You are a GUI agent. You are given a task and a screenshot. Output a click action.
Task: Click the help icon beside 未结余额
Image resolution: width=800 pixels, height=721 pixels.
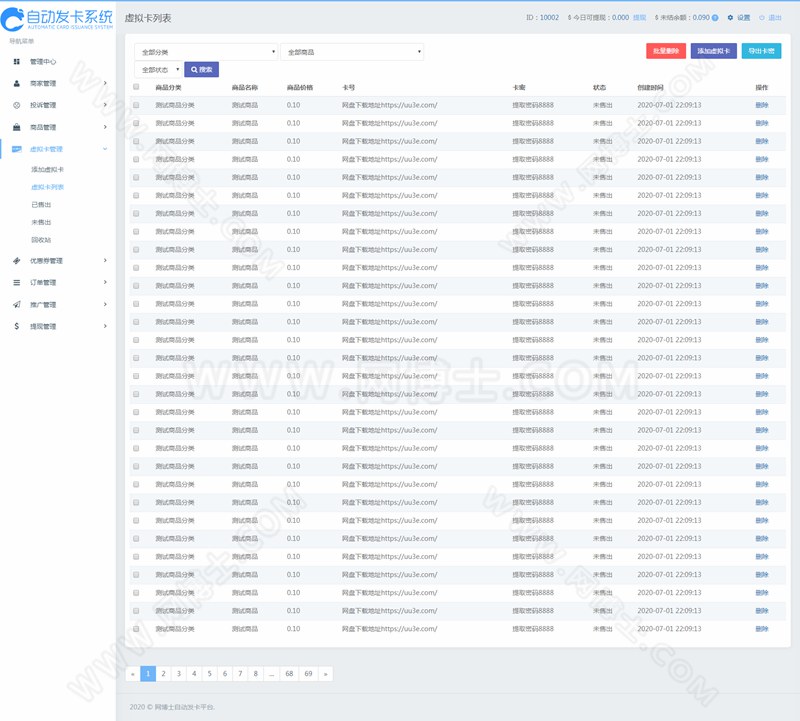(715, 18)
